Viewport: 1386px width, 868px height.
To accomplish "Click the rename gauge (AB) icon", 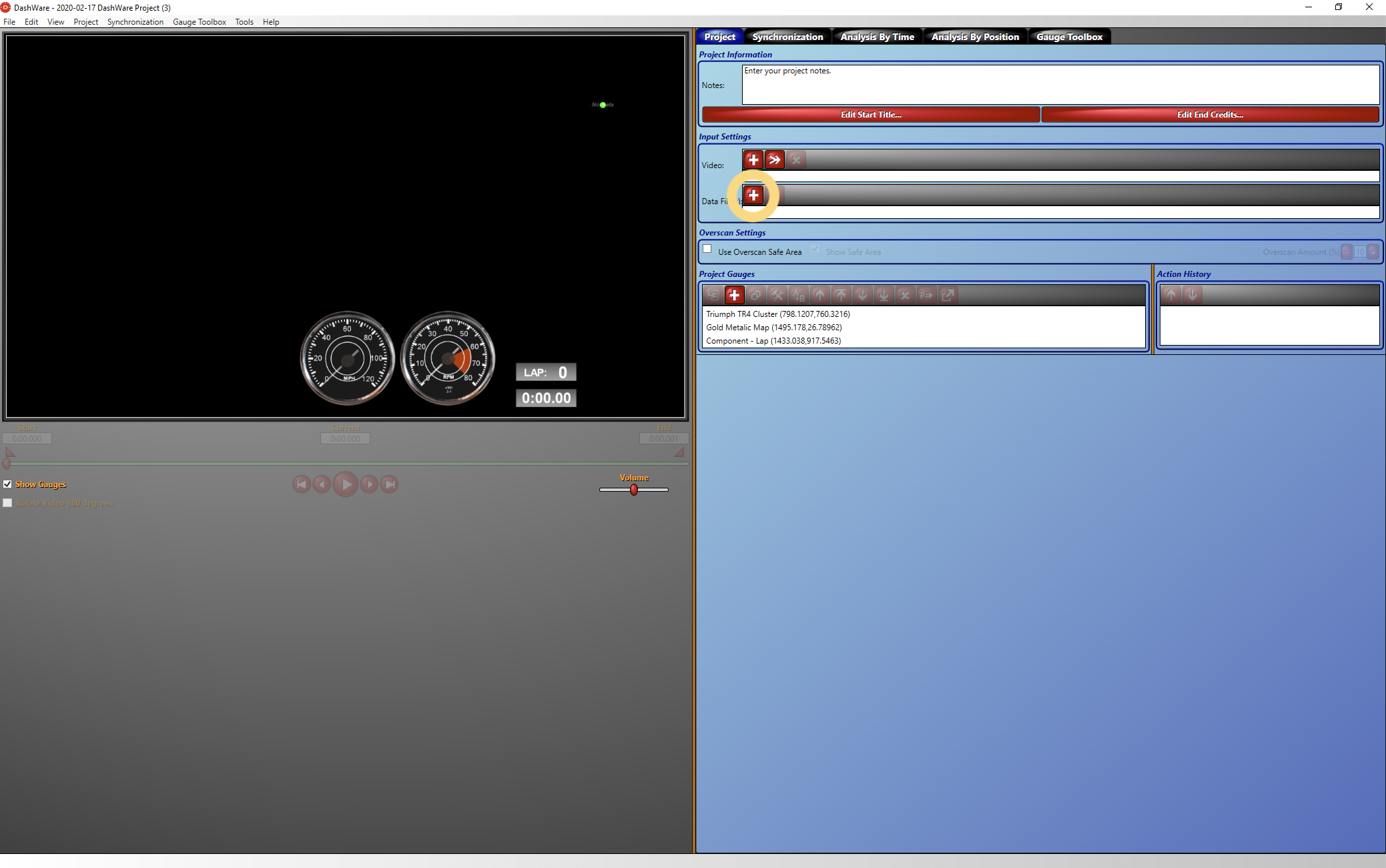I will click(798, 295).
